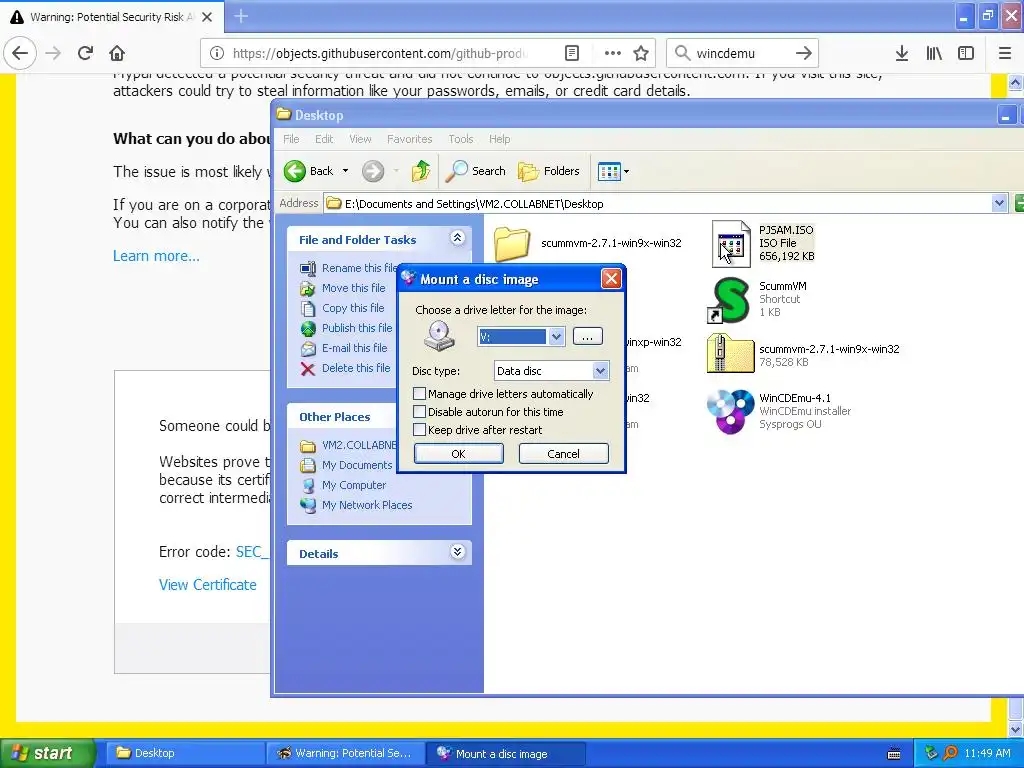Screen dimensions: 1024x768
Task: Reload the Firefox page
Action: 85,53
